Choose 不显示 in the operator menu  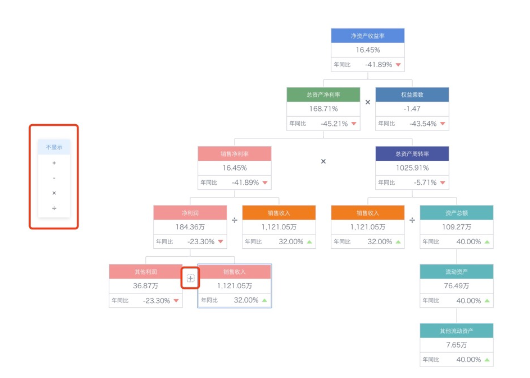click(54, 147)
